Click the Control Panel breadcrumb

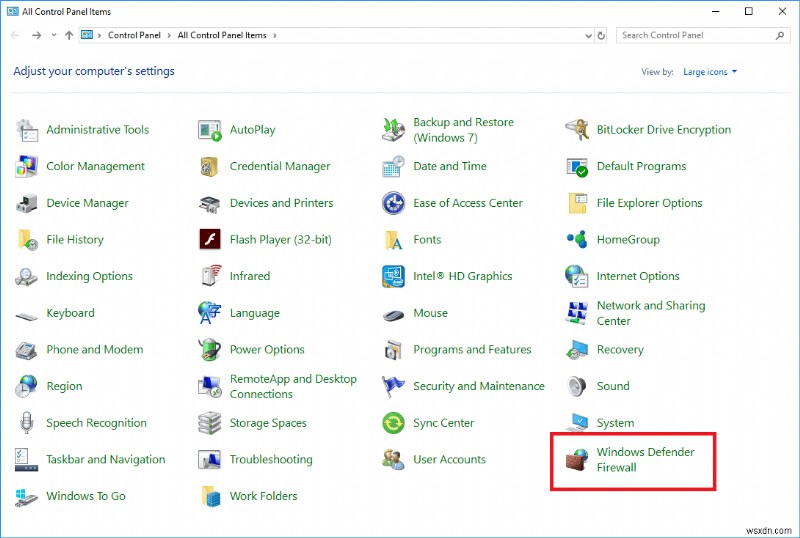[134, 35]
